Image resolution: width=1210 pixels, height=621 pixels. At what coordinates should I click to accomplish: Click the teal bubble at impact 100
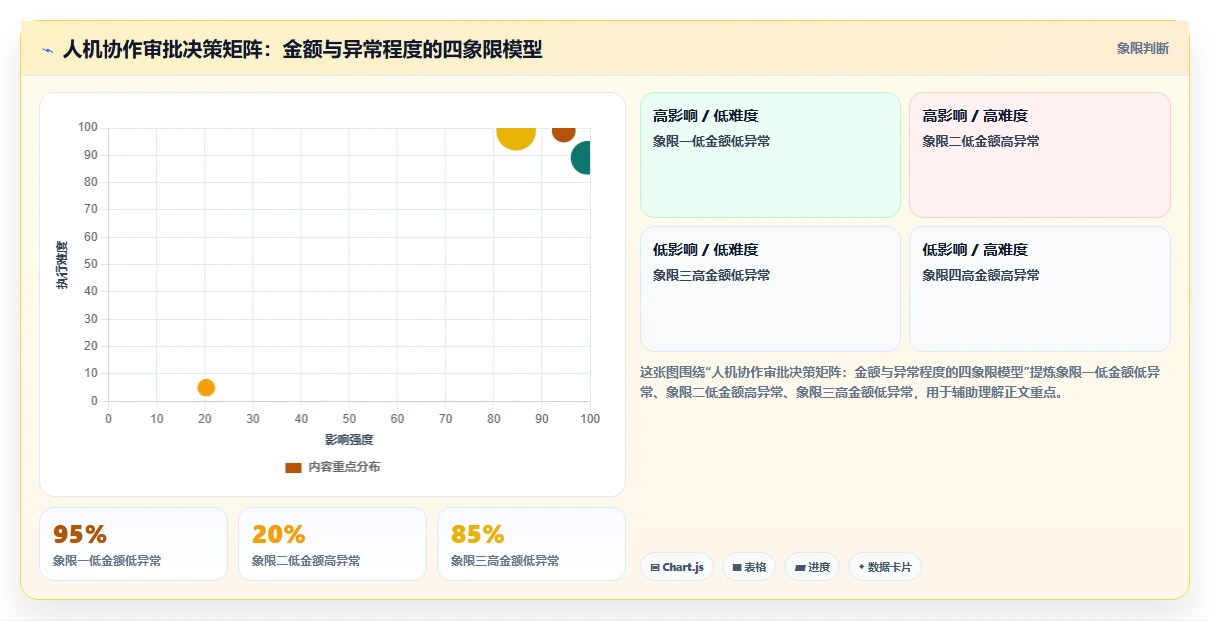[x=581, y=157]
